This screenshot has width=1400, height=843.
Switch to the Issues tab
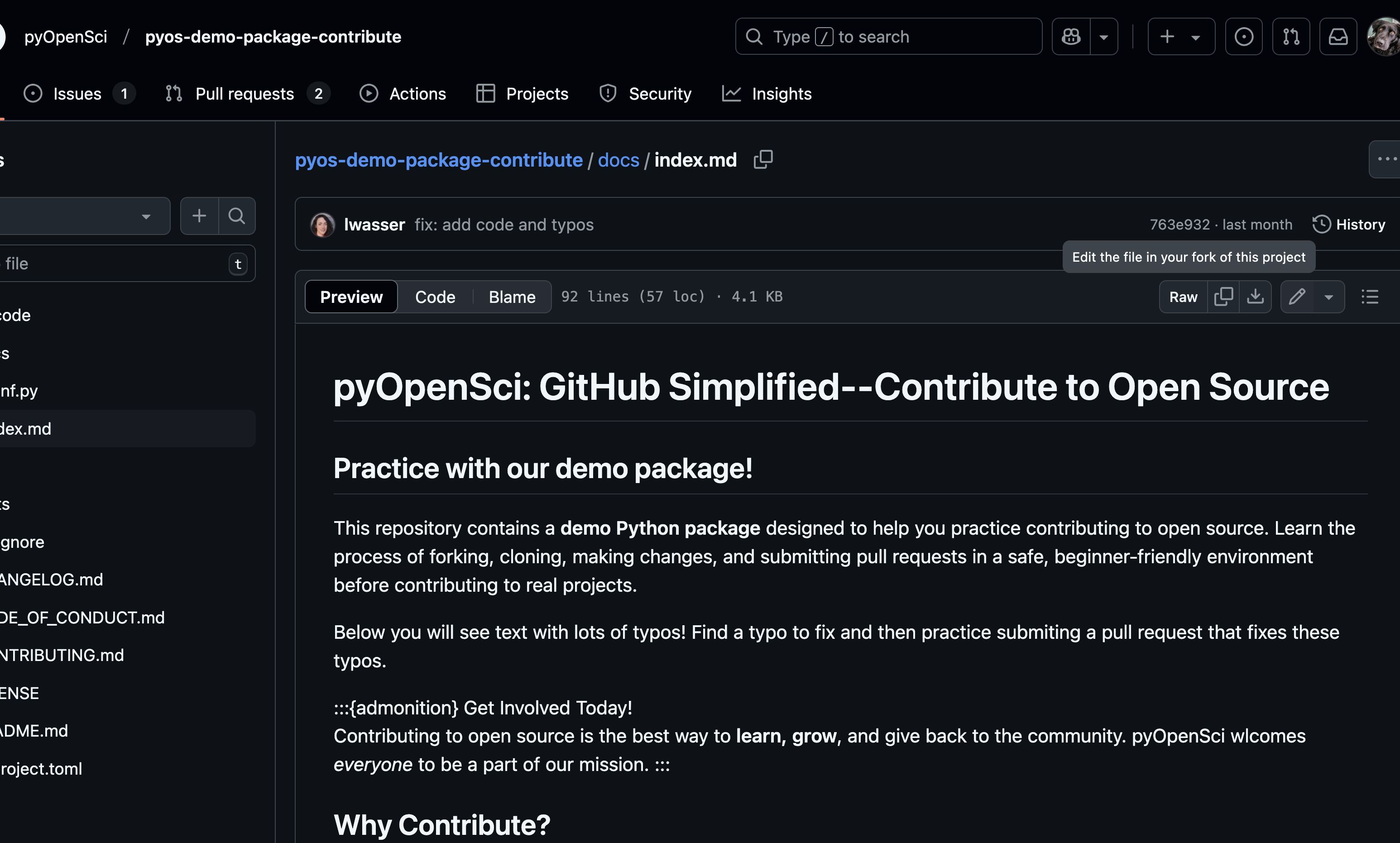(79, 94)
